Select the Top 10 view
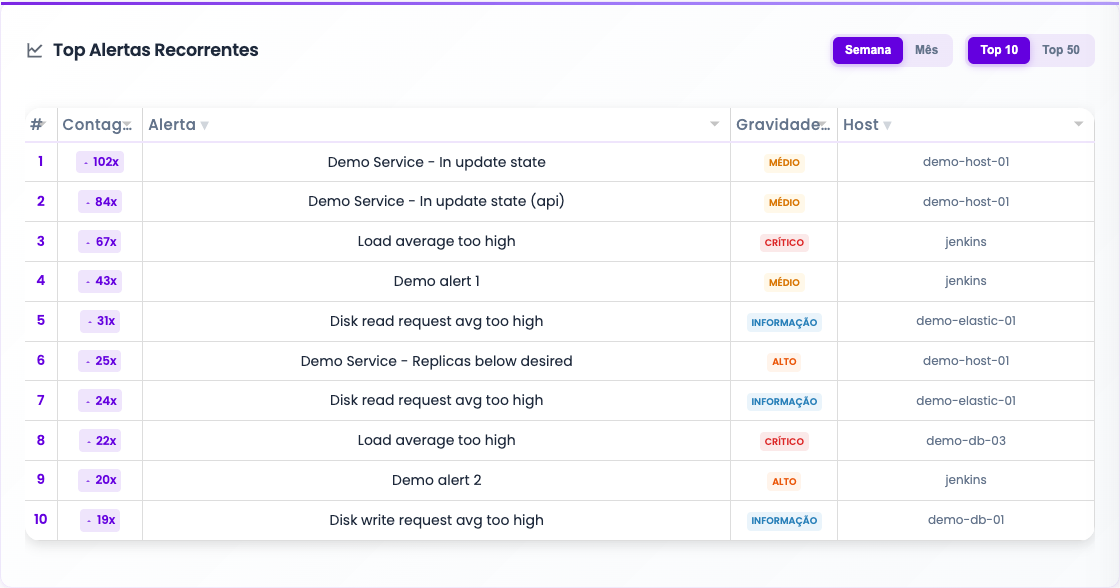 (999, 50)
